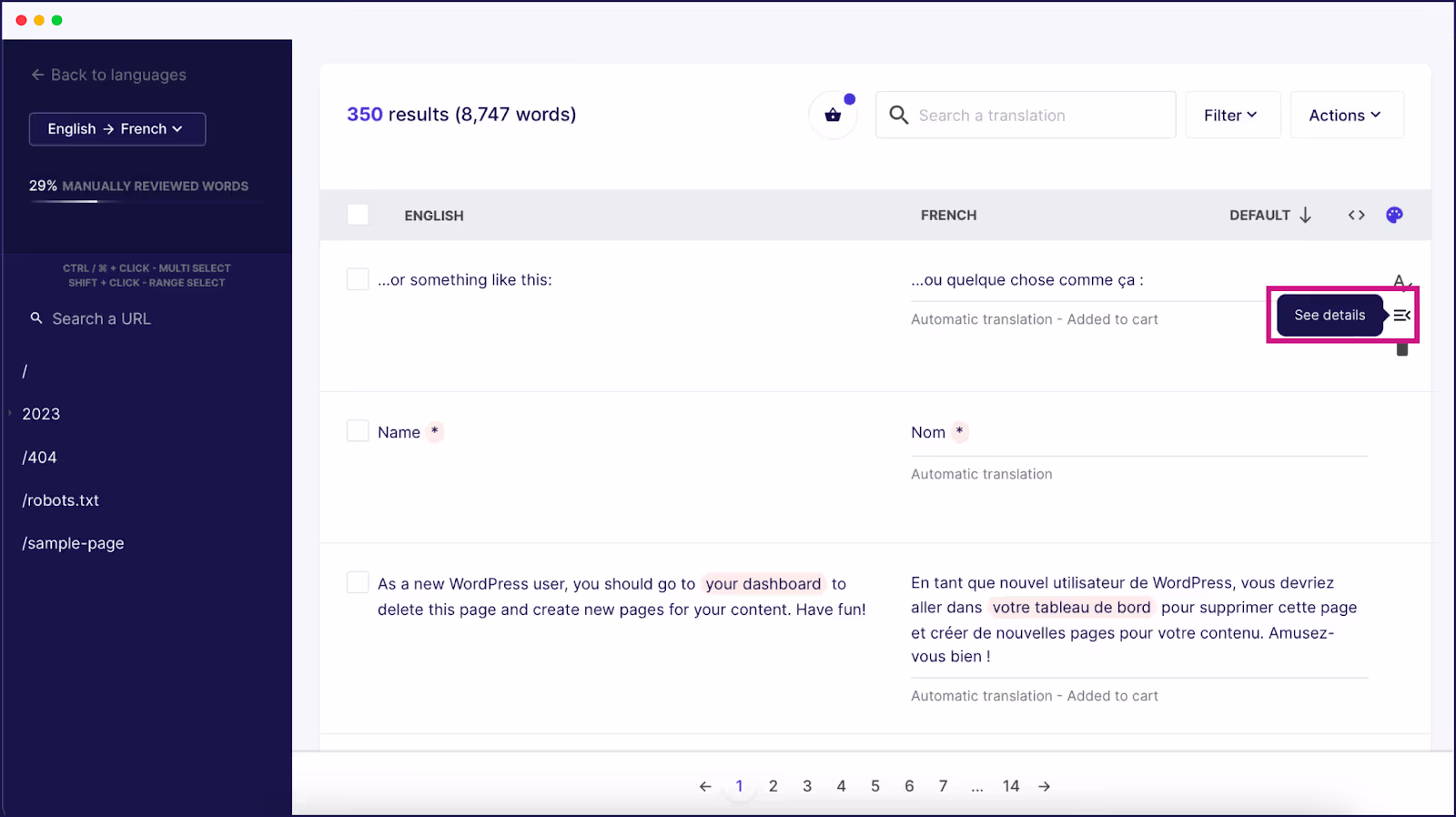1456x817 pixels.
Task: Click the '350 results (8,747 words)' heading
Action: [461, 115]
